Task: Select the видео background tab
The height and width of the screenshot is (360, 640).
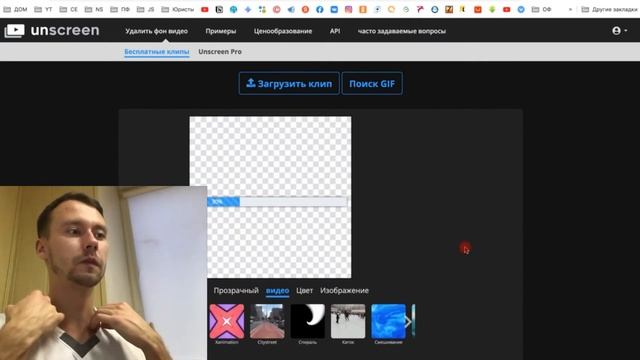Action: pos(278,291)
